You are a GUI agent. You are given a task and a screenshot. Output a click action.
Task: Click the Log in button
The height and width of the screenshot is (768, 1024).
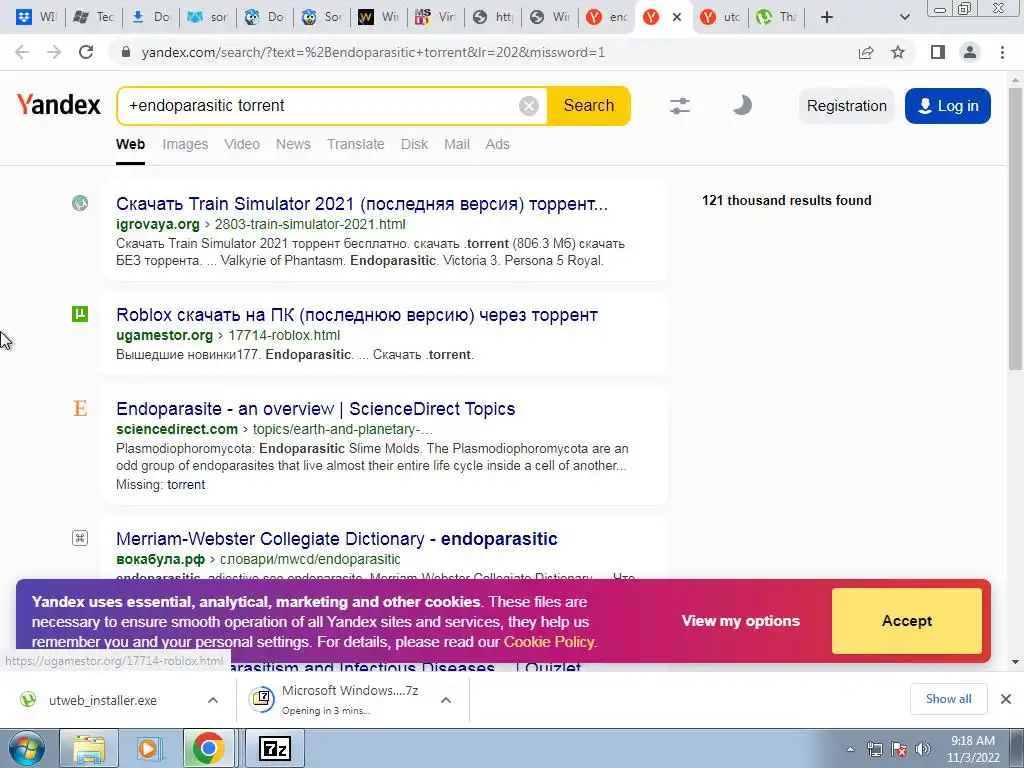(x=948, y=106)
